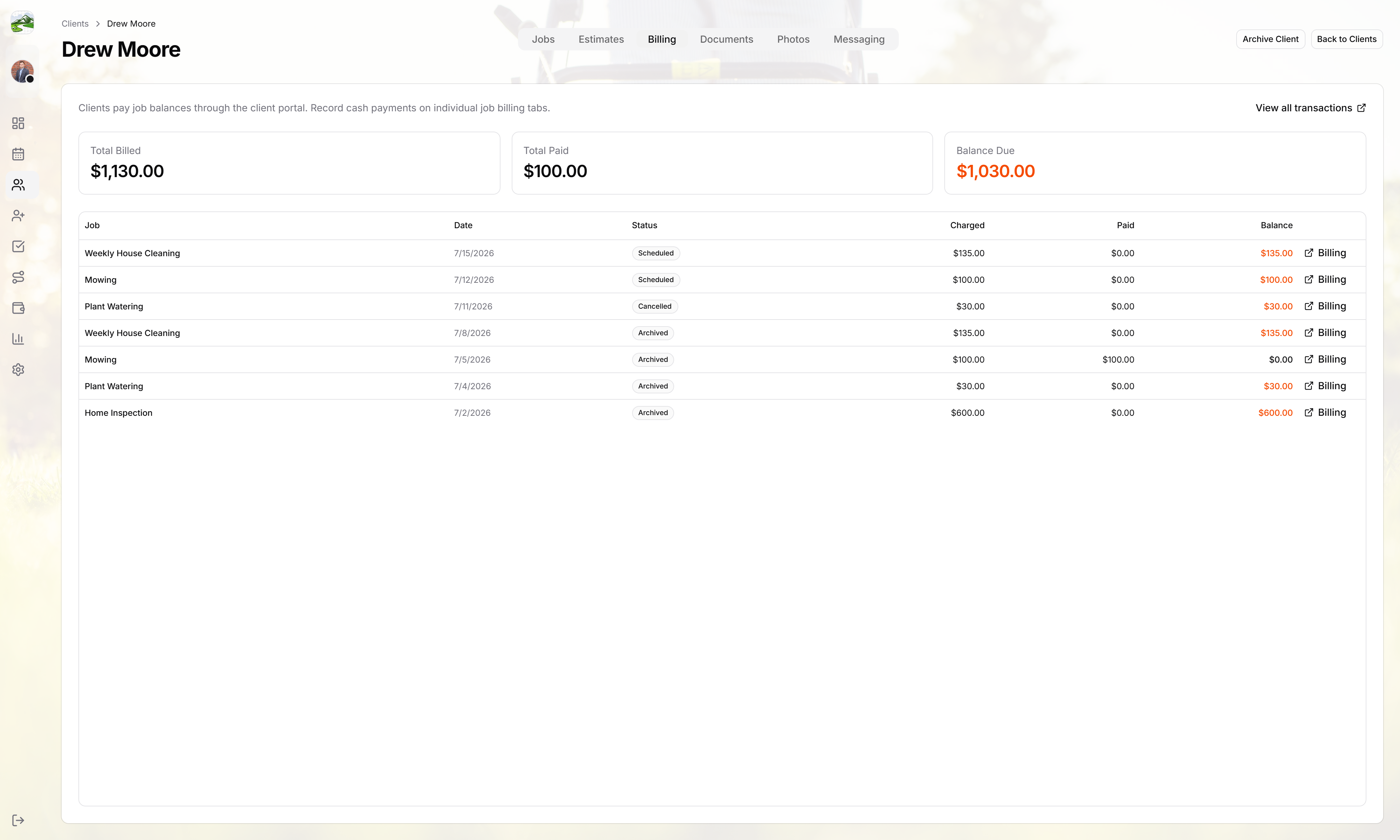Image resolution: width=1400 pixels, height=840 pixels.
Task: Open the user profile avatar
Action: coord(22,71)
